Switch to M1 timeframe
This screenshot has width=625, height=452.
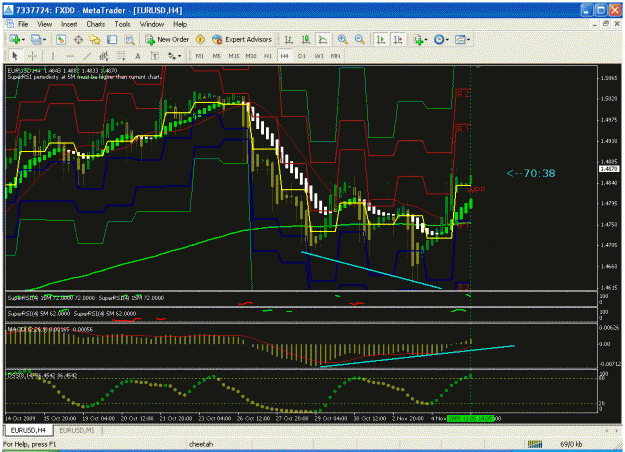click(x=200, y=56)
